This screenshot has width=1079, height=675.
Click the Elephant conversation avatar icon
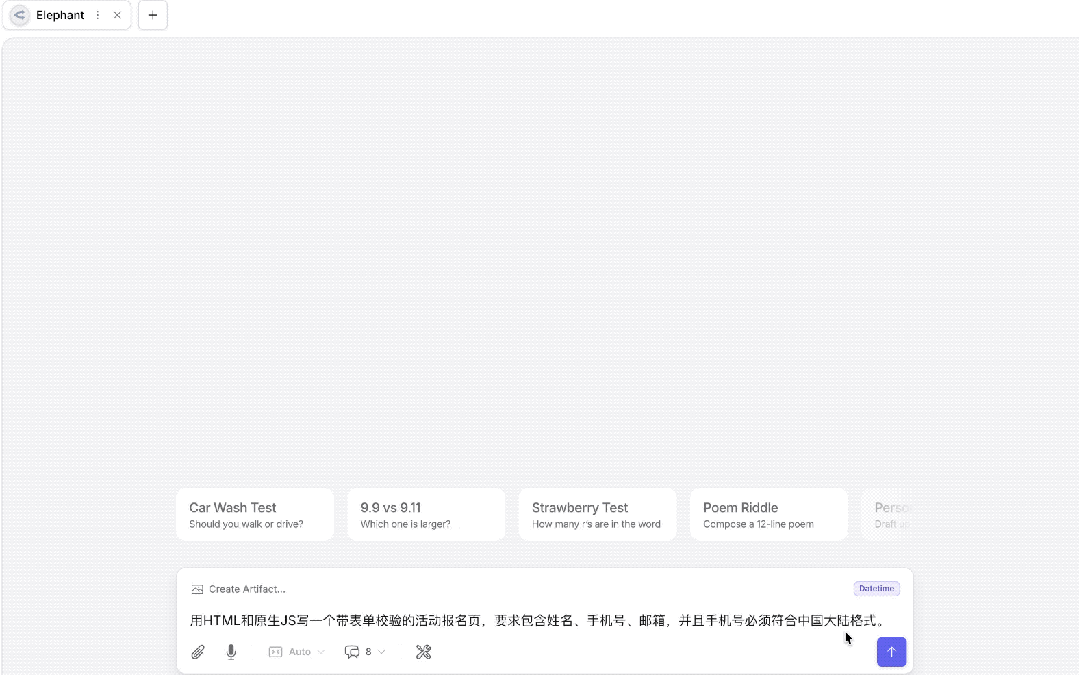18,15
